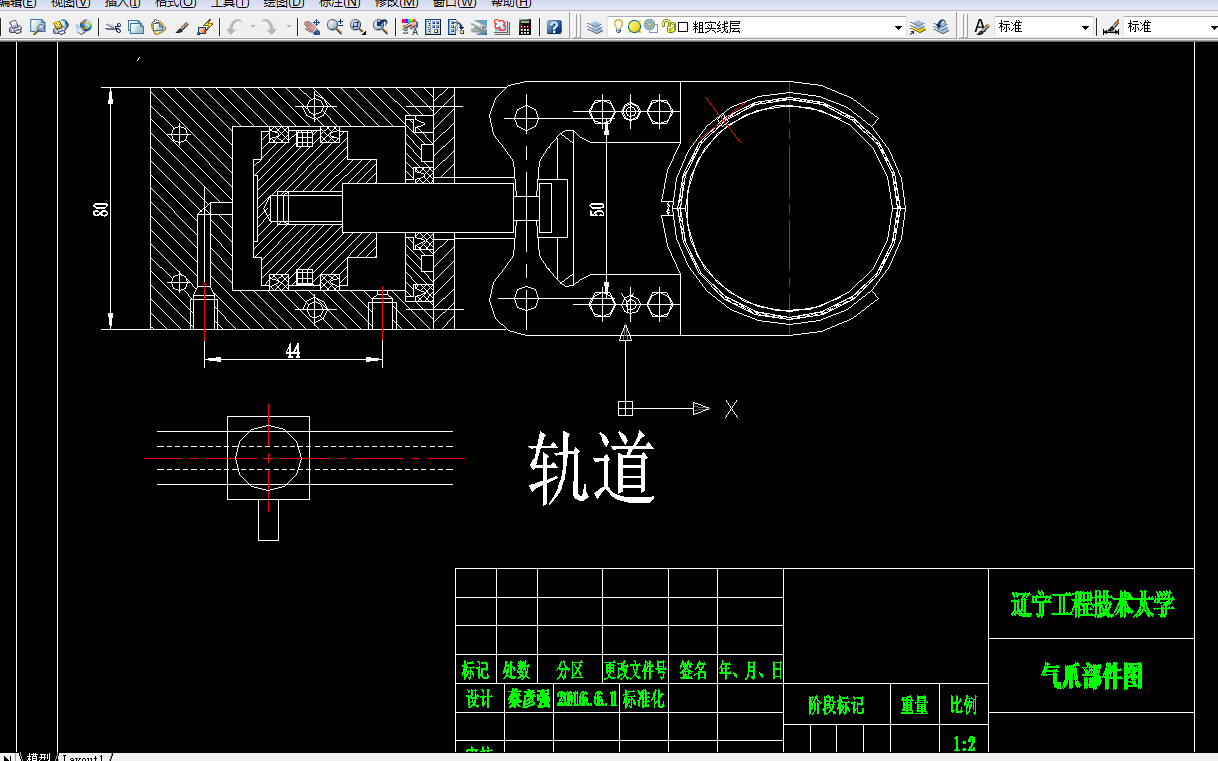
Task: Open the 窗口(W) menu
Action: click(455, 4)
